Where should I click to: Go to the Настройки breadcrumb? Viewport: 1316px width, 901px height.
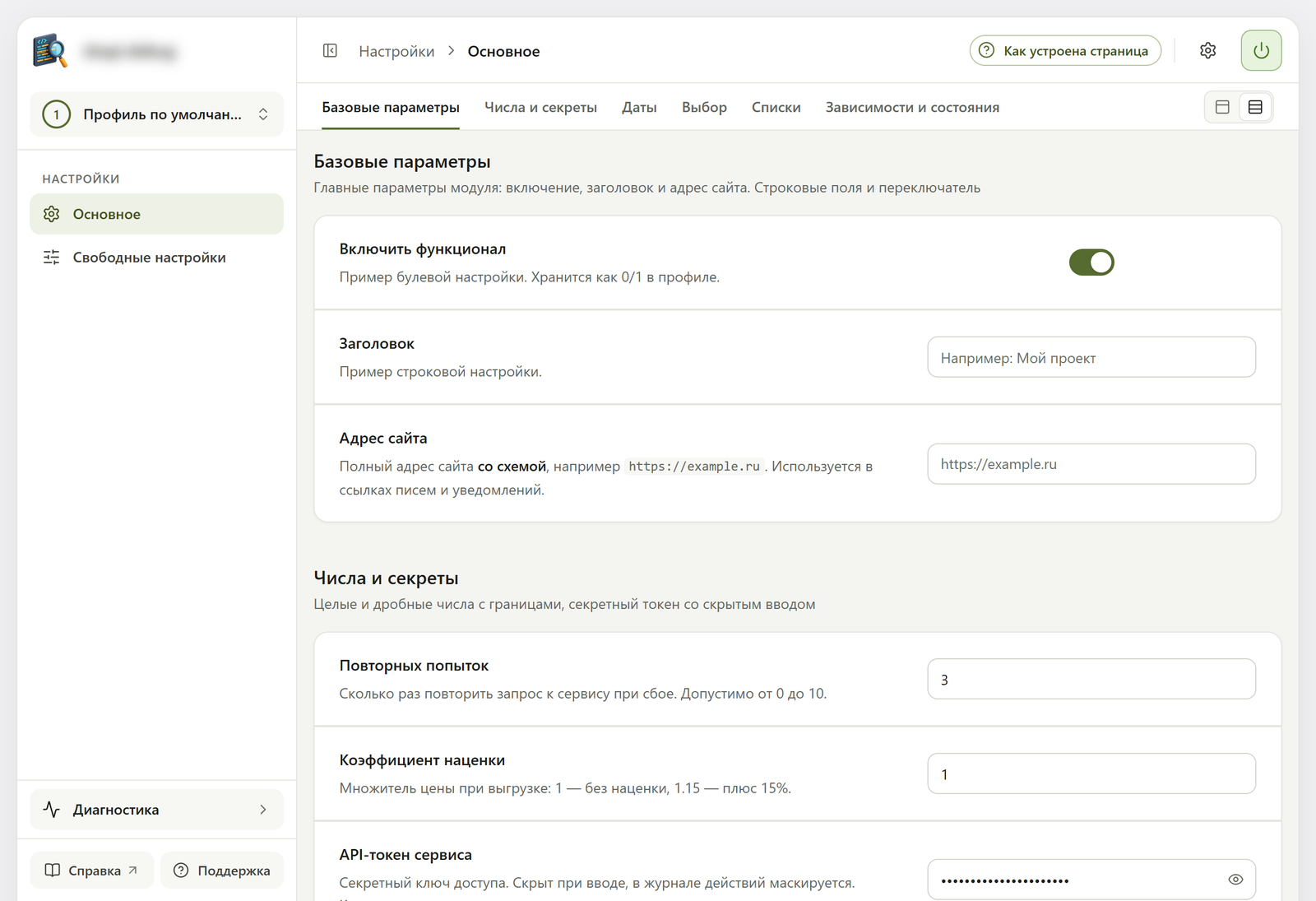click(396, 51)
